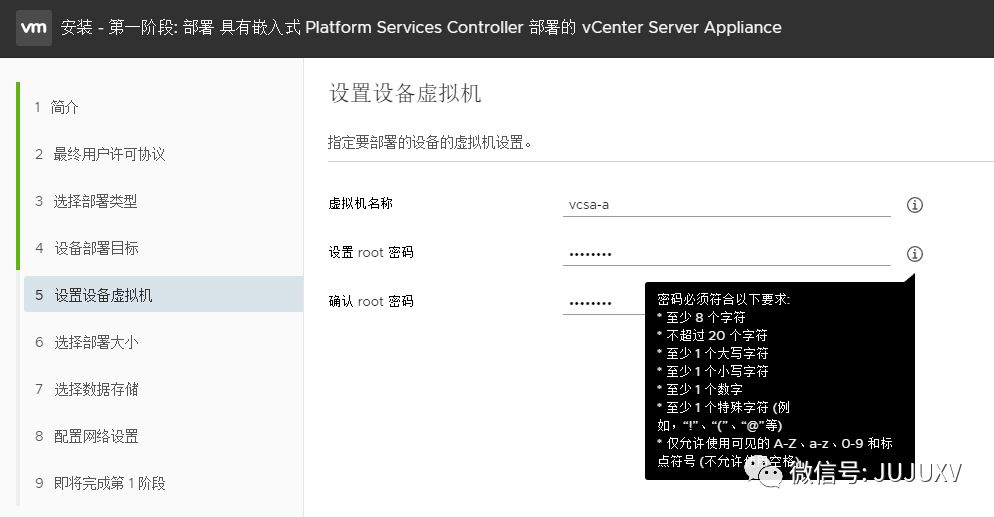Click tooltip line 不超过 20 个字符
The width and height of the screenshot is (994, 517).
[713, 335]
